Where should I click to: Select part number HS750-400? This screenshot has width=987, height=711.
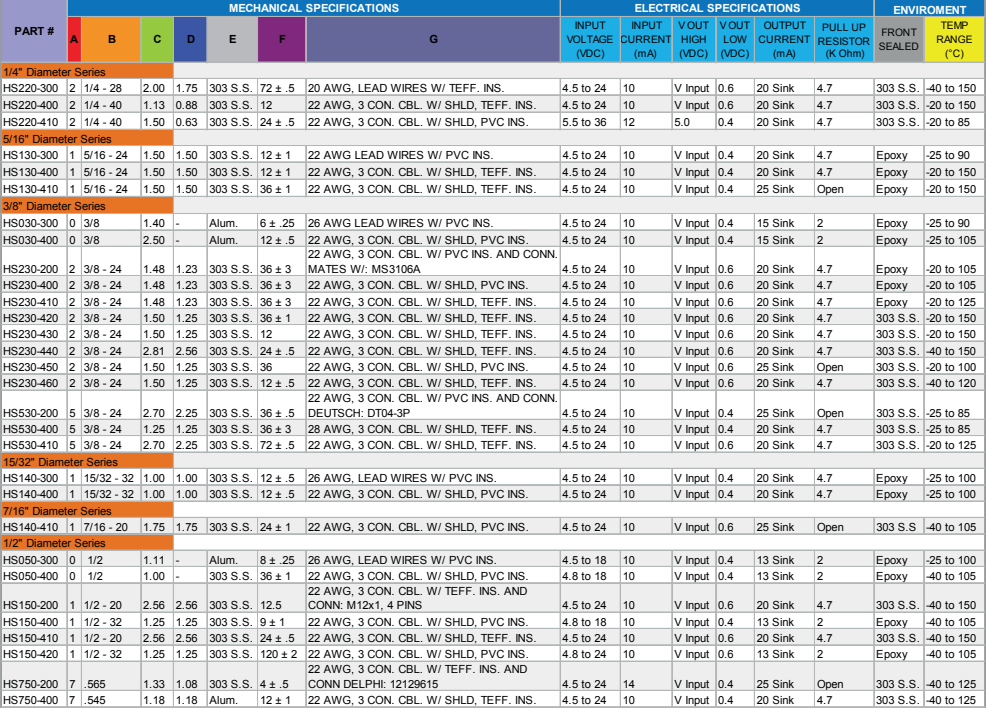click(x=31, y=700)
